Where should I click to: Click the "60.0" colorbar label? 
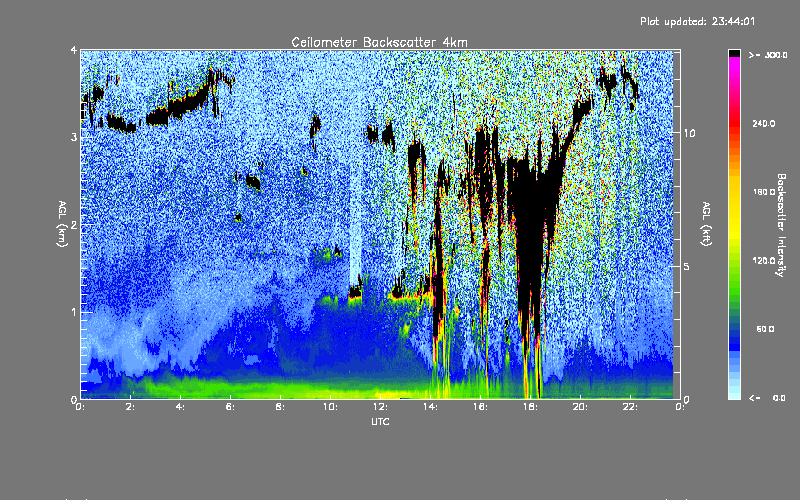pyautogui.click(x=765, y=329)
